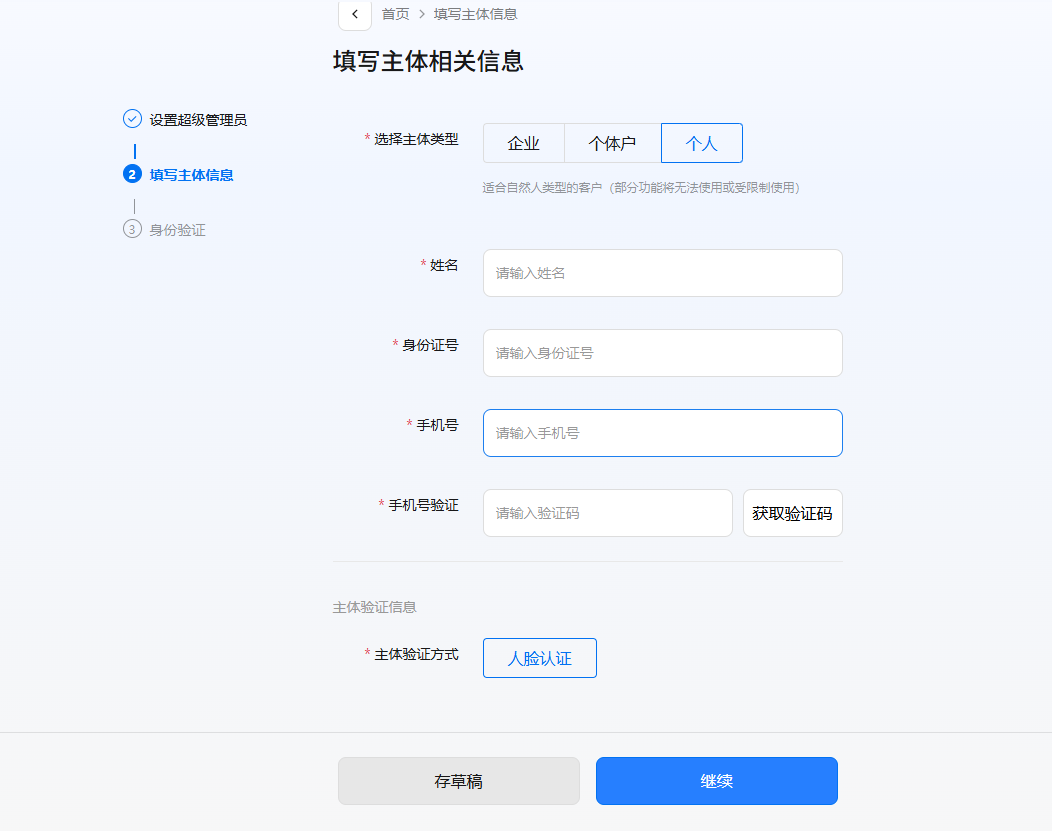The image size is (1052, 831).
Task: Focus the 手机号 input field
Action: (662, 433)
